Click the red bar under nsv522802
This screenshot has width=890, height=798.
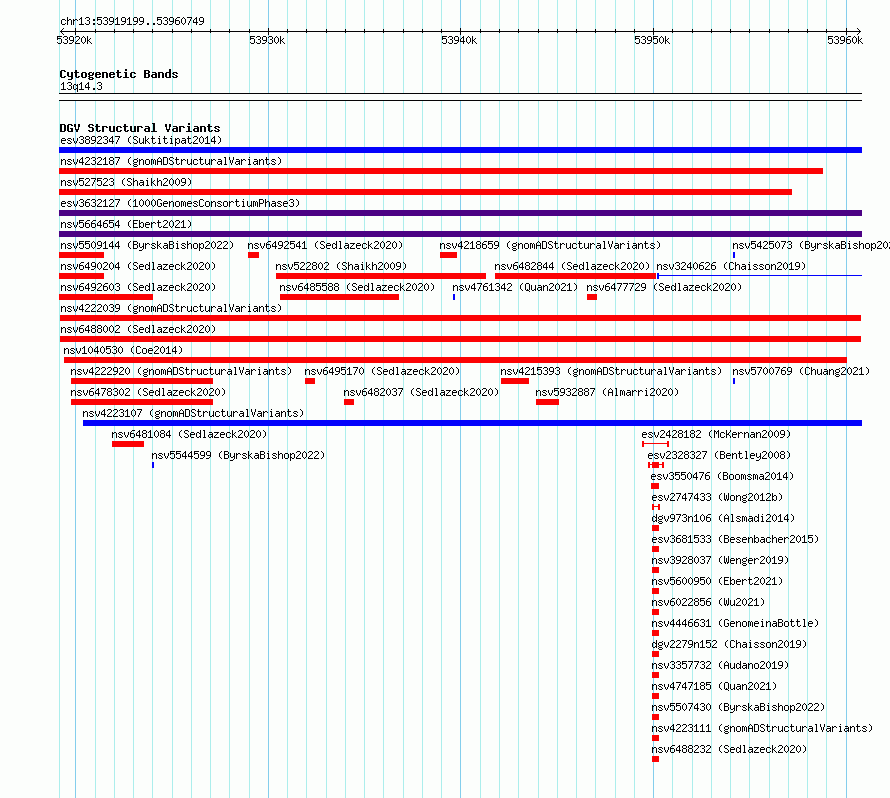[x=381, y=276]
